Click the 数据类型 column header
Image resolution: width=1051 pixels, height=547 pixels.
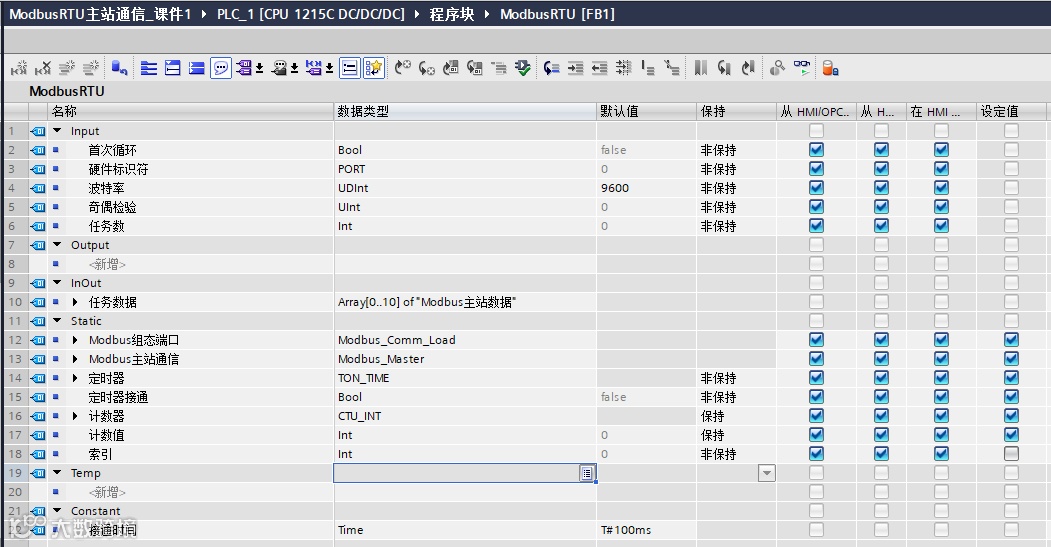(x=465, y=111)
